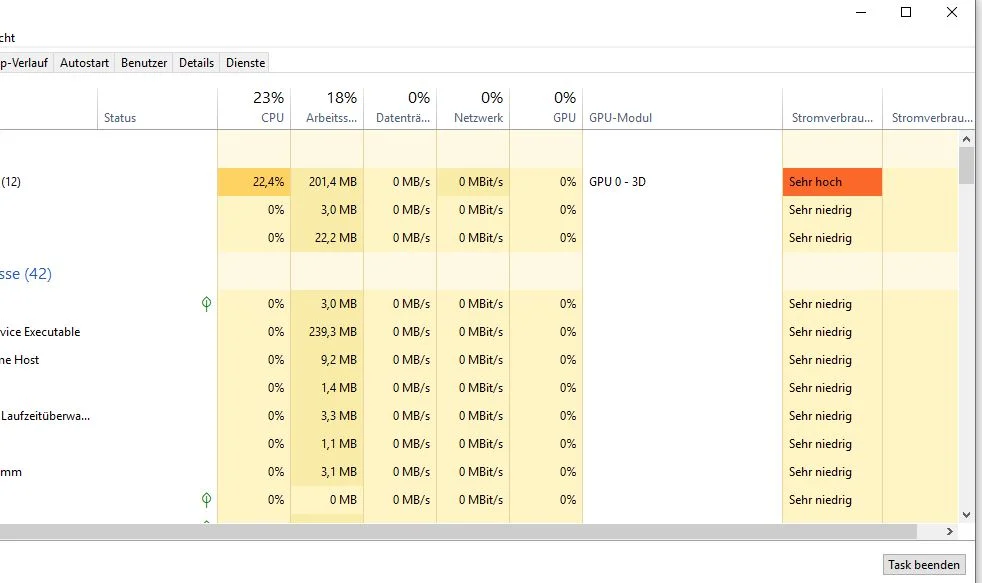Click the horizontal scrollbar right arrow
982x583 pixels.
pos(949,531)
